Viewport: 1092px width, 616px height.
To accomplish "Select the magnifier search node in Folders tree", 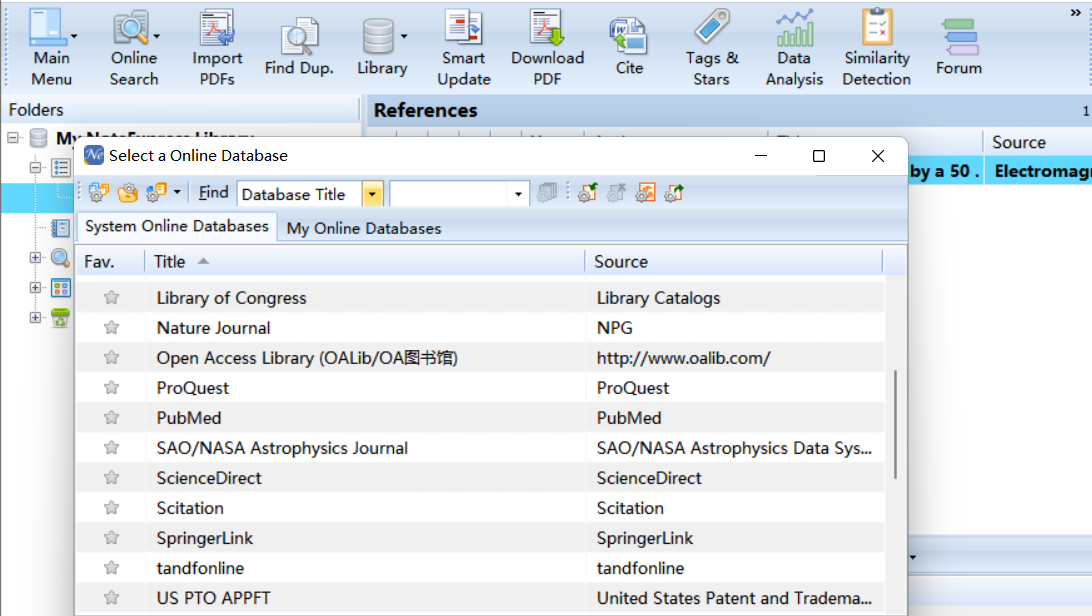I will (61, 258).
